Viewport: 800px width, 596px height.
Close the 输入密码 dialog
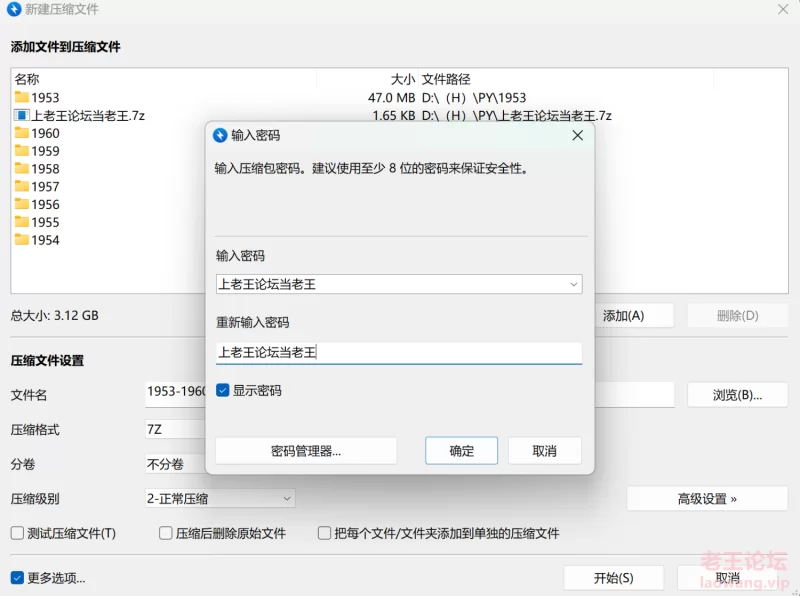click(577, 135)
